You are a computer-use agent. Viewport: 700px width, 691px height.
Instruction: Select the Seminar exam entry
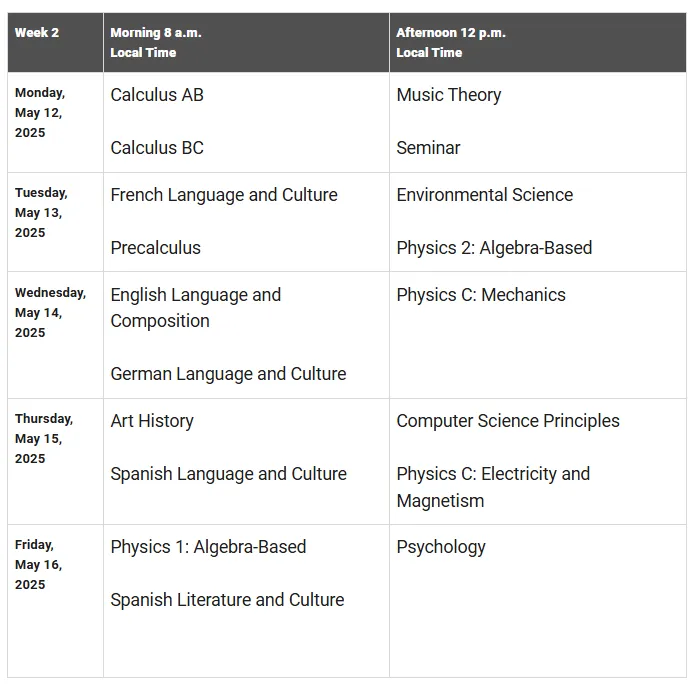(428, 148)
